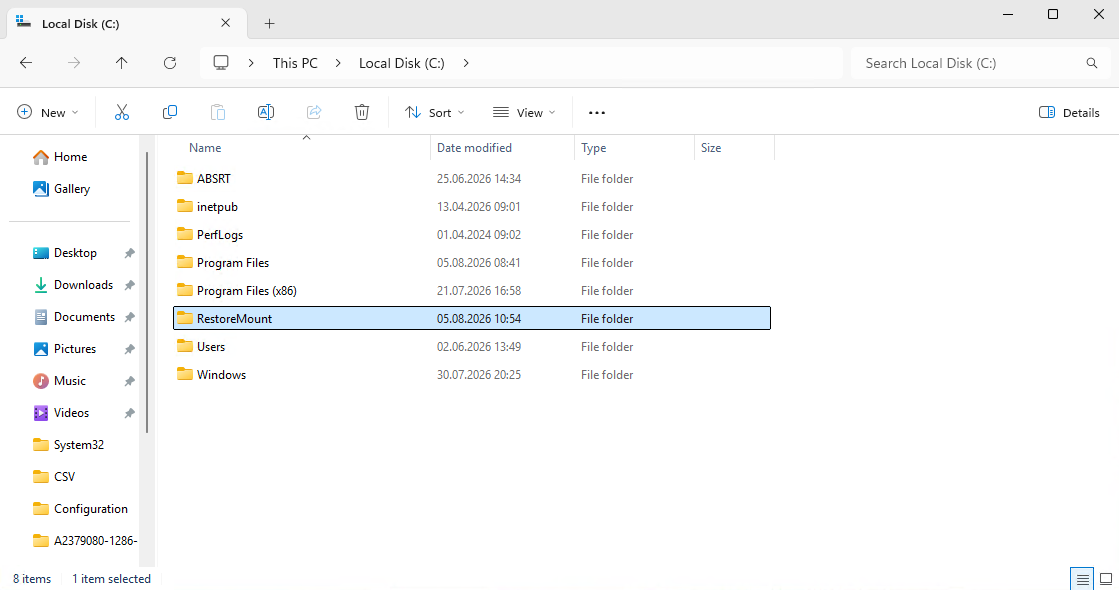The image size is (1119, 590).
Task: Click the Copy icon in toolbar
Action: tap(170, 112)
